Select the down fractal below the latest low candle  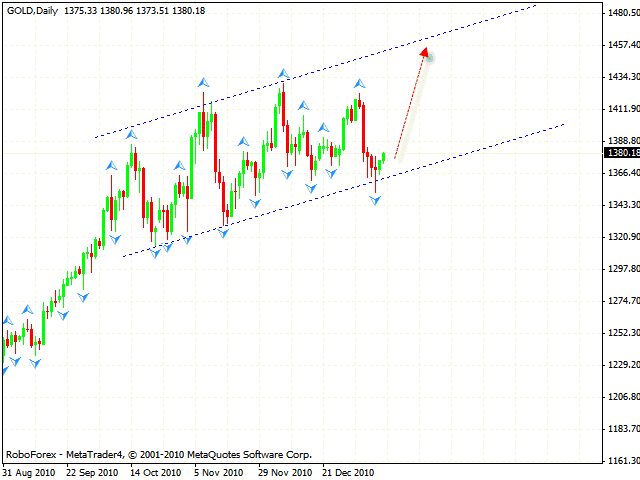click(x=375, y=200)
